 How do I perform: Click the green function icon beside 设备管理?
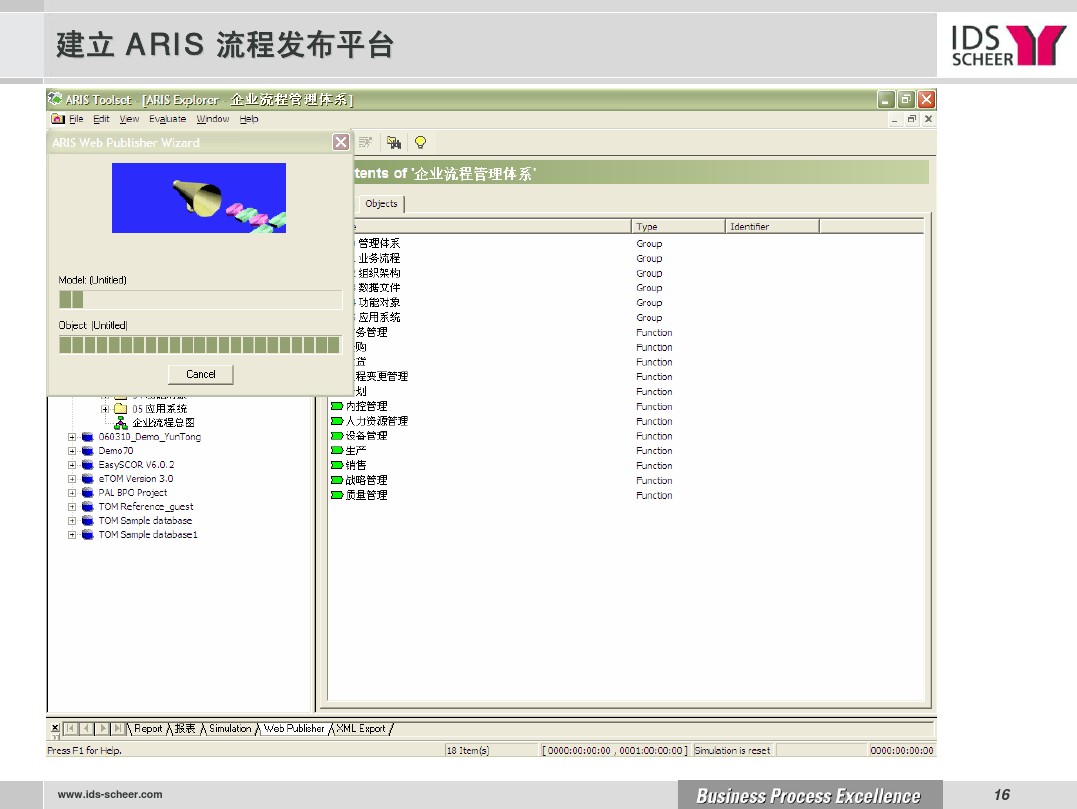click(x=337, y=435)
